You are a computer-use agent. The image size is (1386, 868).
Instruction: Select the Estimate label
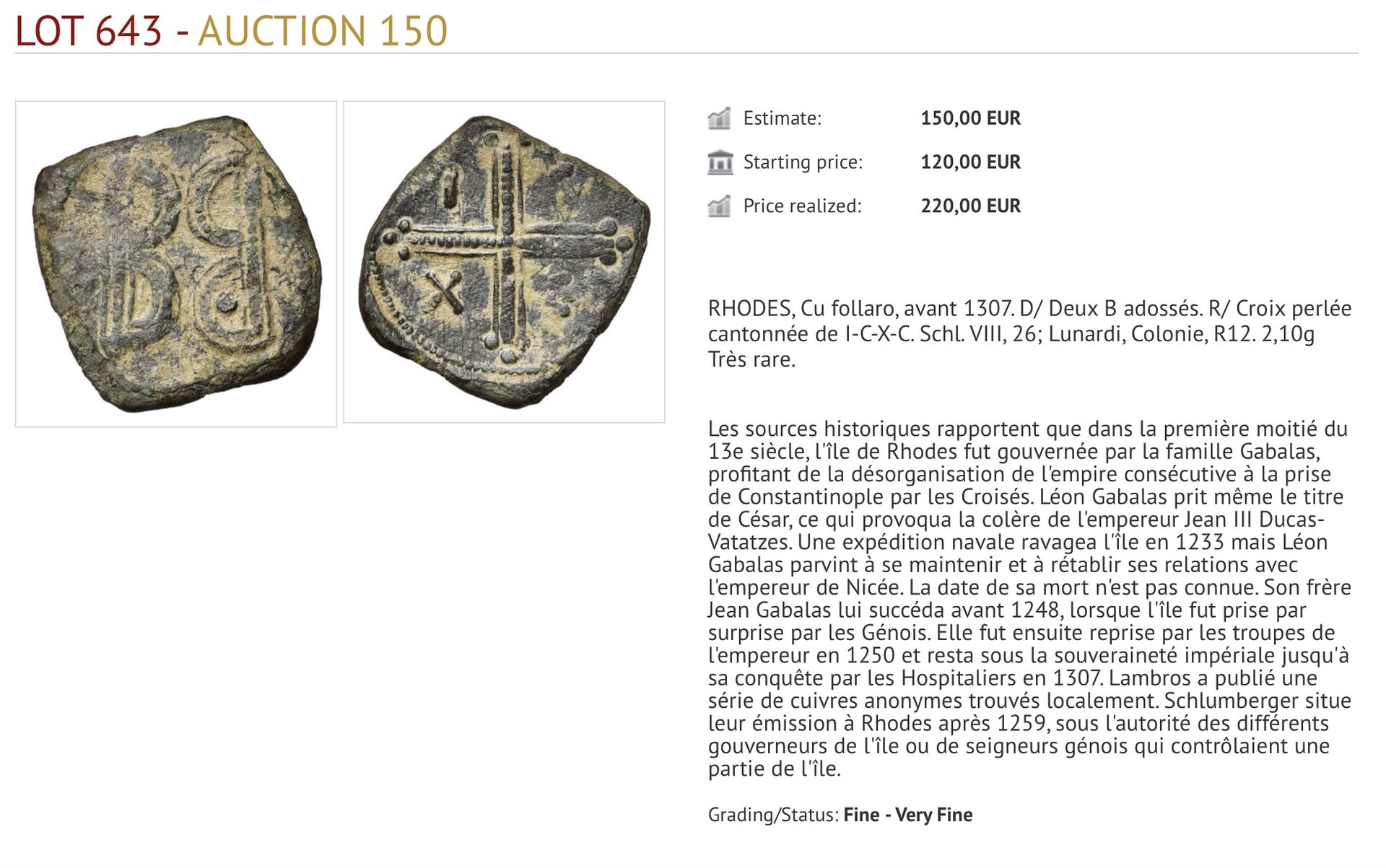[x=783, y=118]
